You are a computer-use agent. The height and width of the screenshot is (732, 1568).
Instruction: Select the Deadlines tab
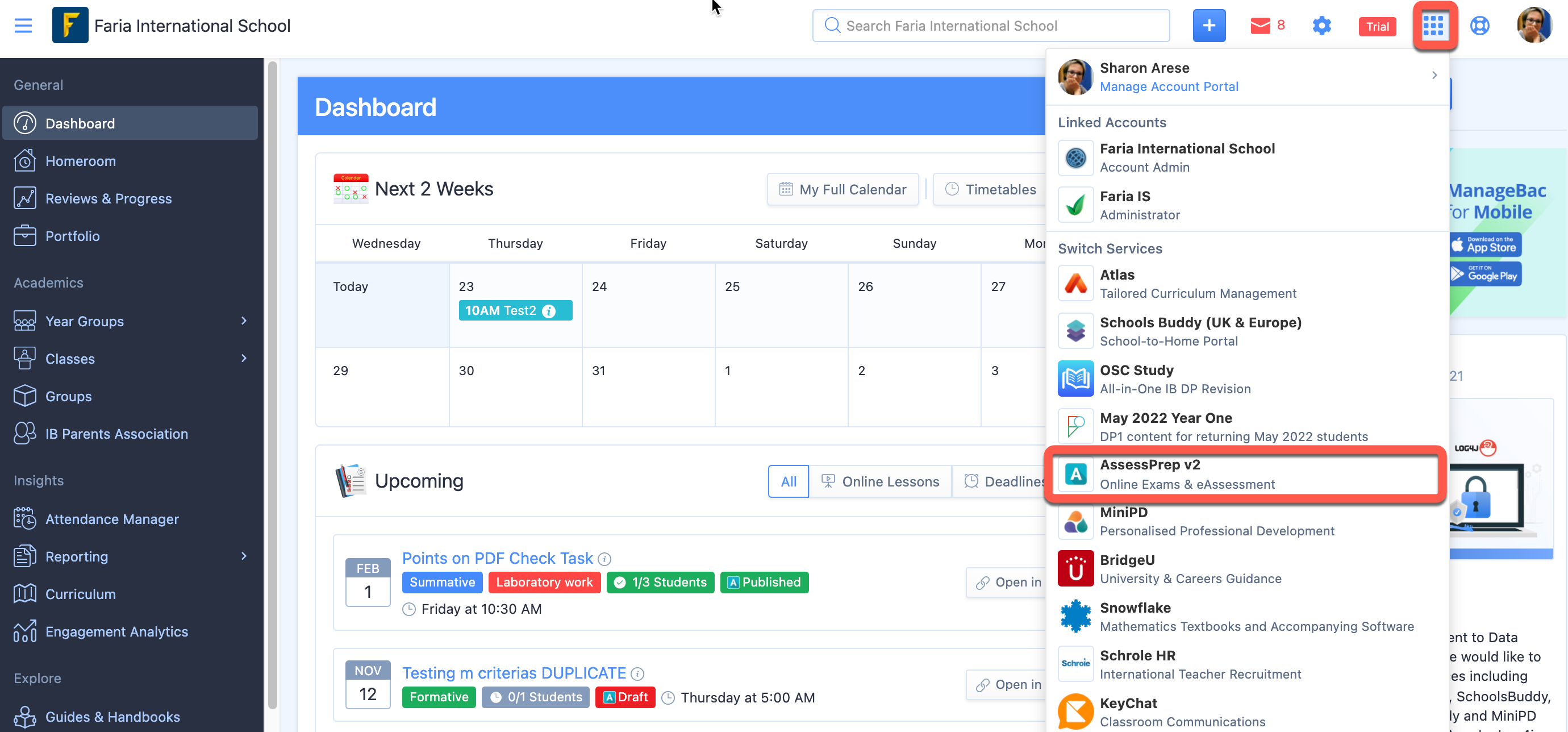coord(1000,481)
